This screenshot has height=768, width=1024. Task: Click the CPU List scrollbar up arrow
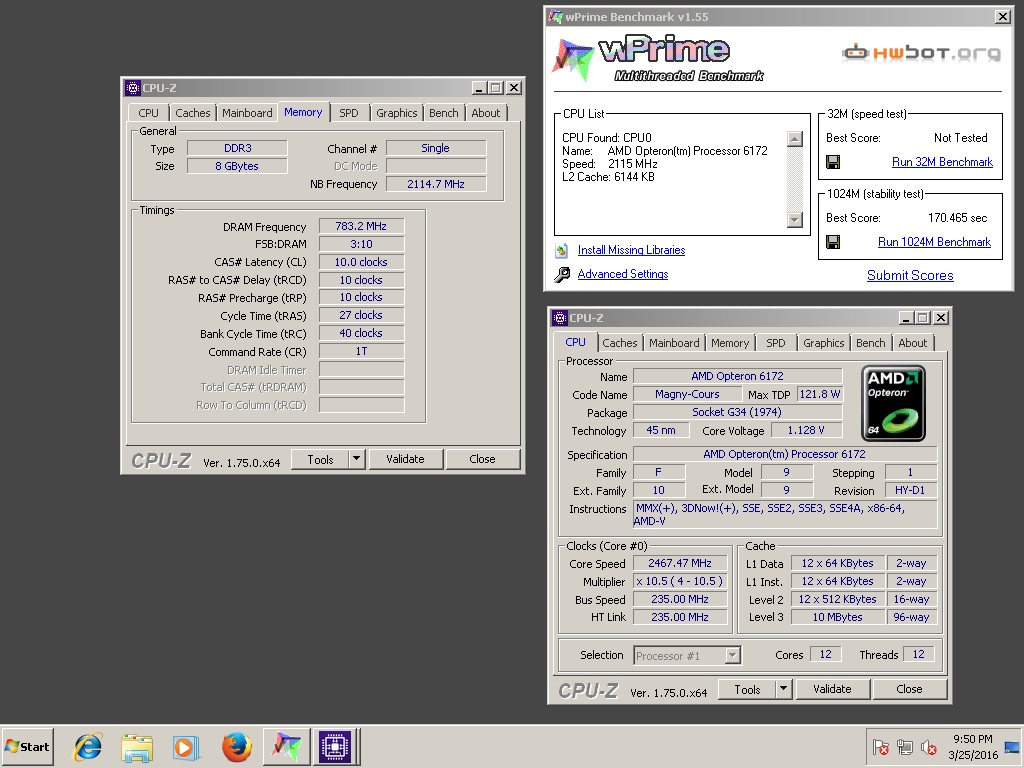[x=795, y=138]
